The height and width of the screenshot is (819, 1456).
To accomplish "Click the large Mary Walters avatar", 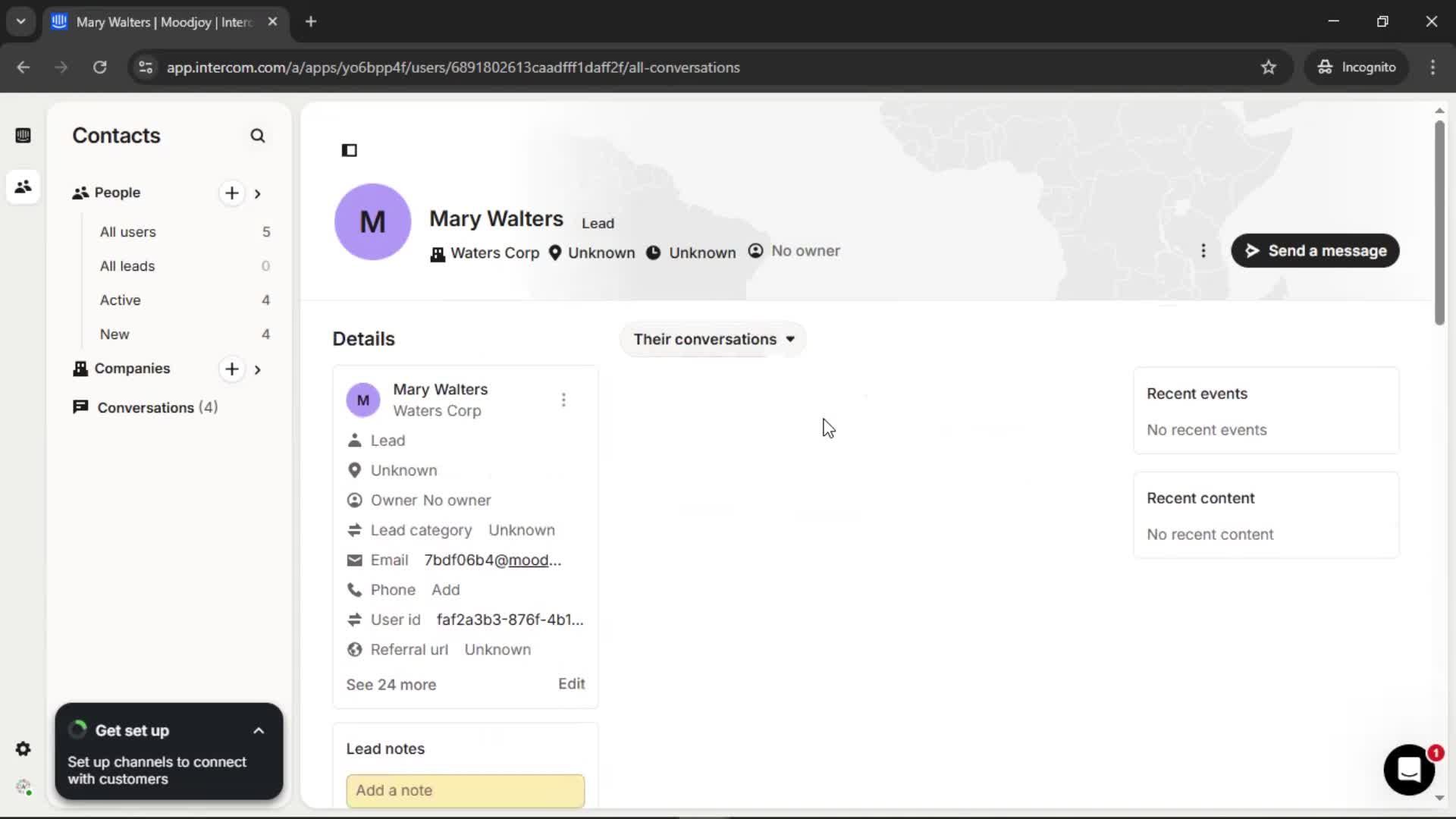I will pos(372,222).
